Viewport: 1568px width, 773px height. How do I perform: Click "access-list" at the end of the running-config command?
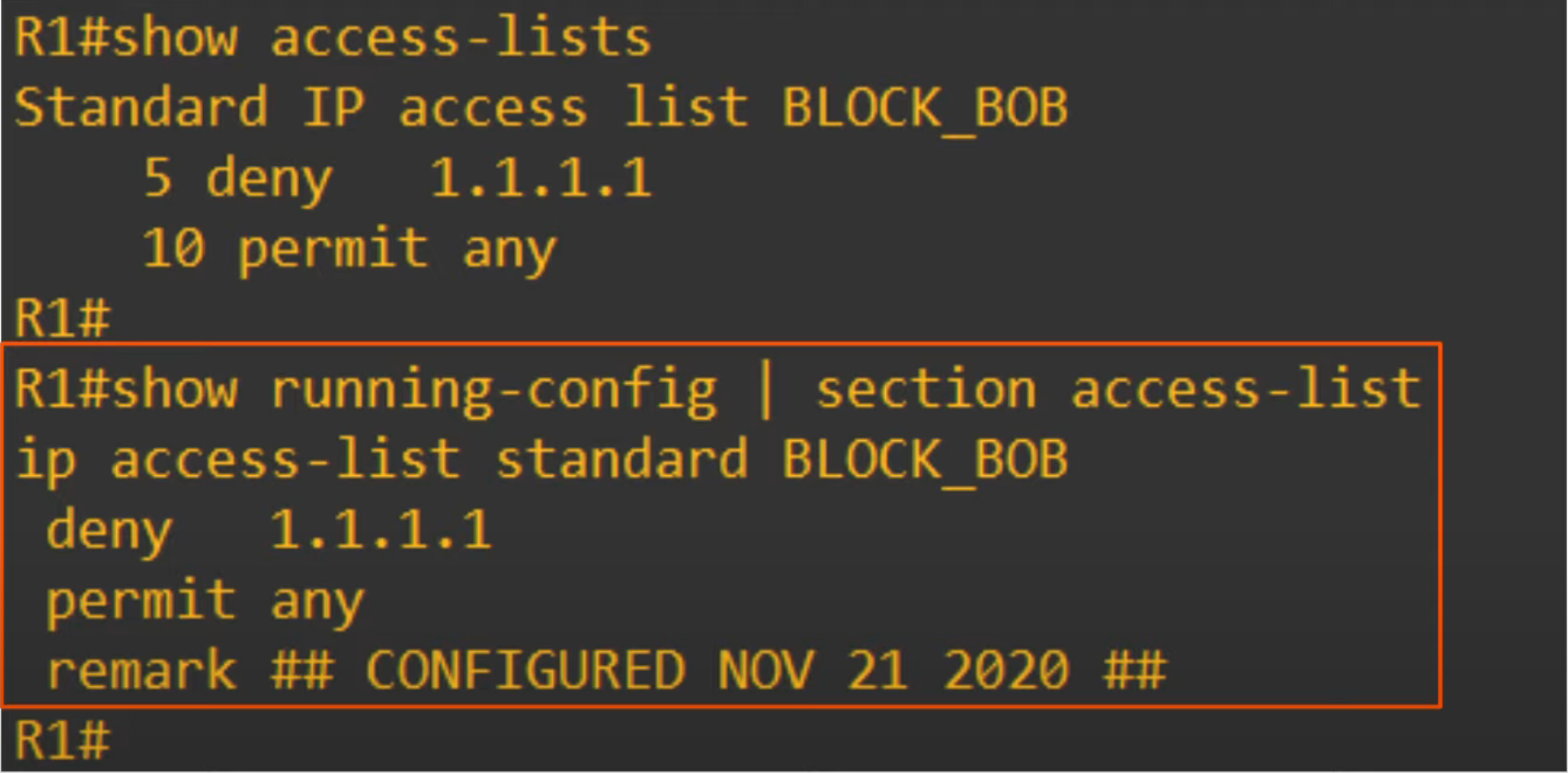[1245, 390]
